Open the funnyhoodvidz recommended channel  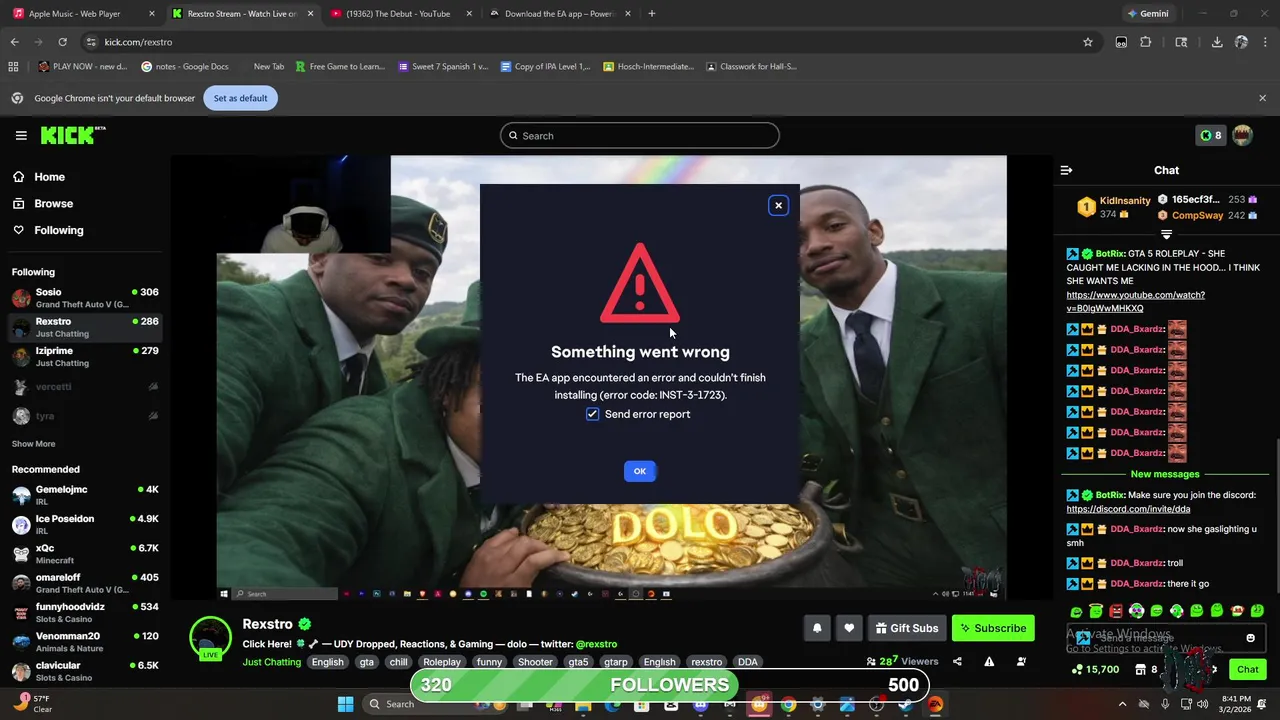tap(85, 612)
